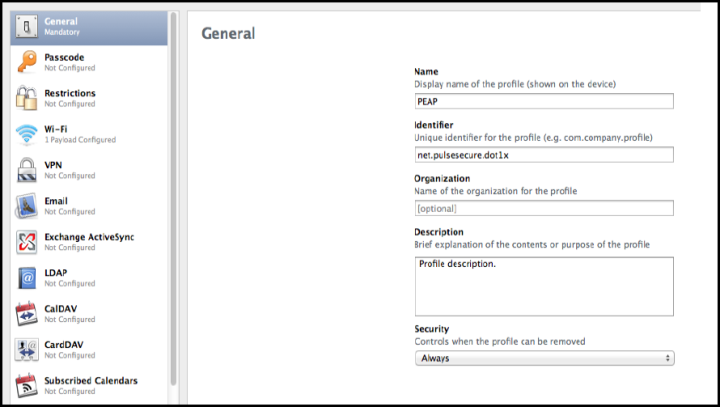Click the General payload phone icon

tap(27, 25)
